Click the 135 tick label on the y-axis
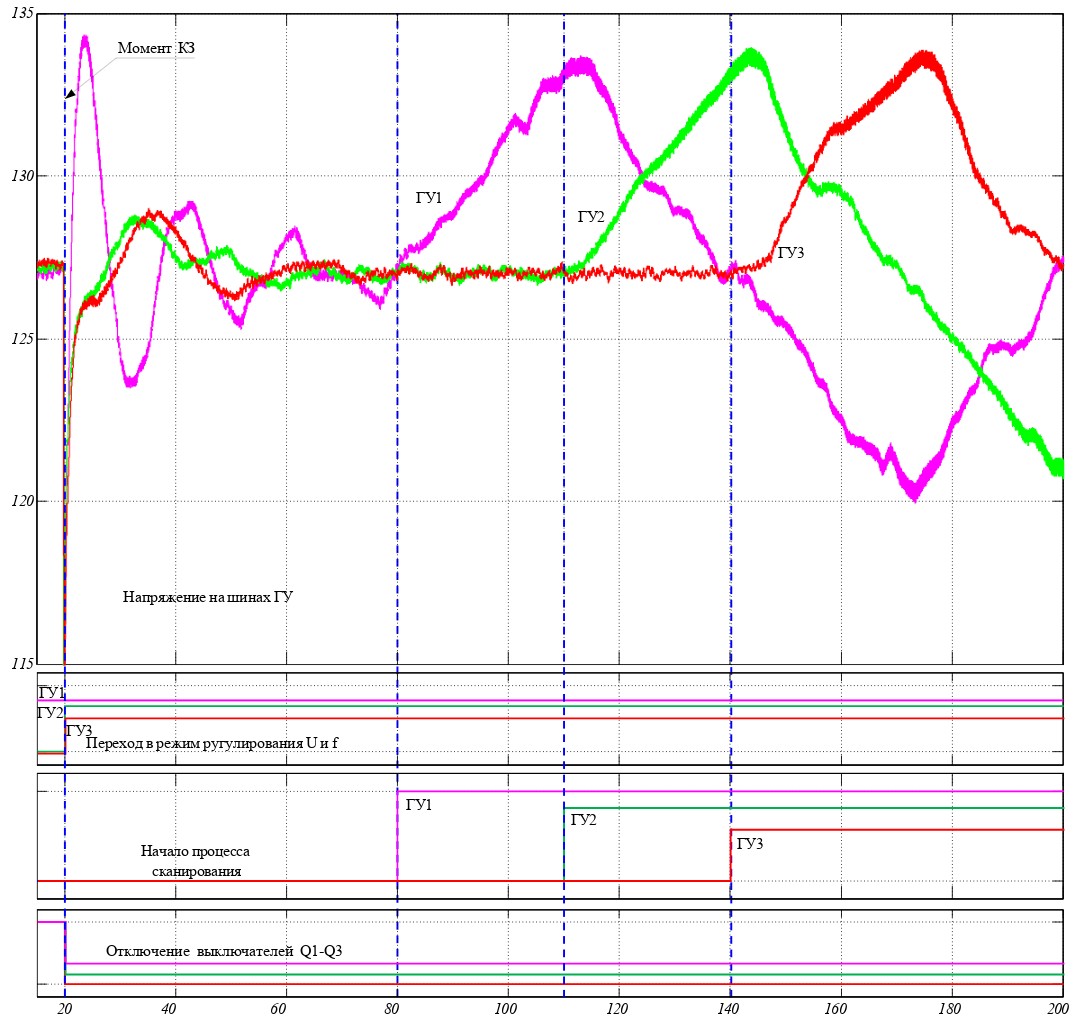The height and width of the screenshot is (1021, 1079). coord(20,14)
